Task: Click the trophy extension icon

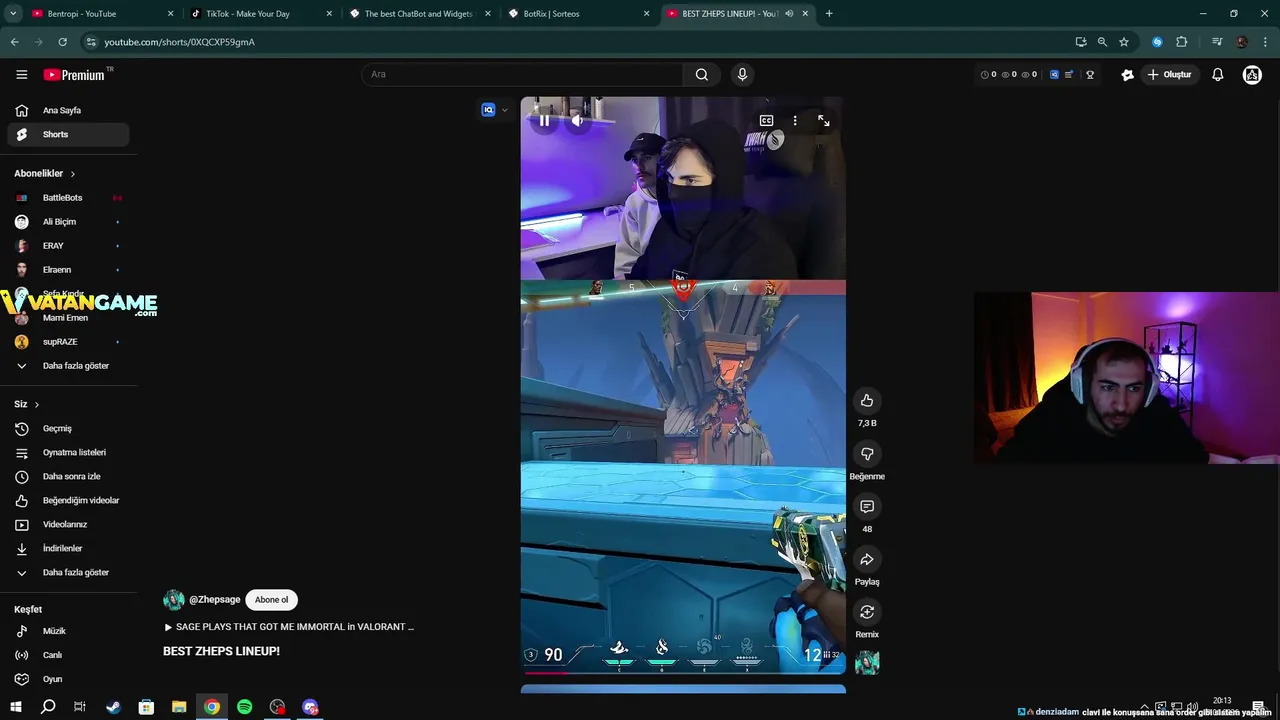Action: tap(1090, 75)
